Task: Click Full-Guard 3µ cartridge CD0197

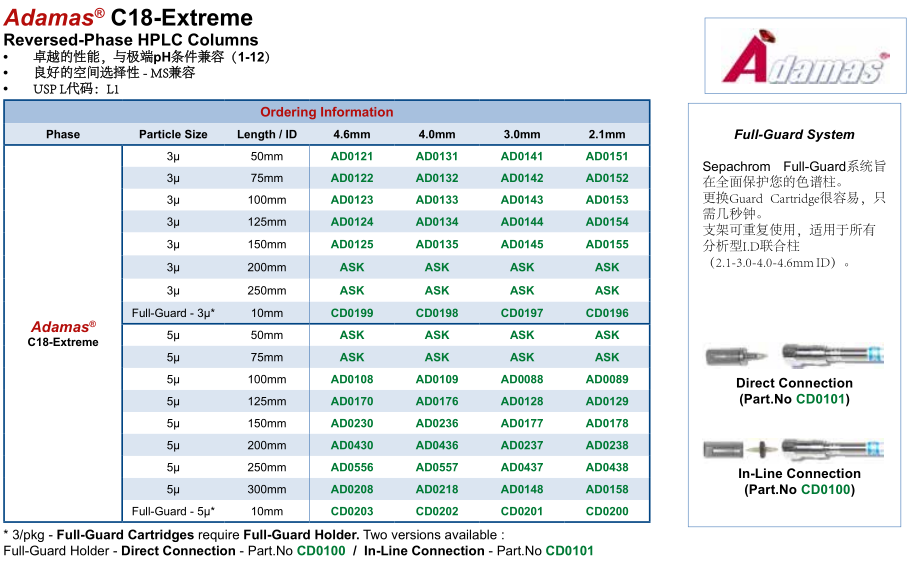Action: tap(522, 313)
